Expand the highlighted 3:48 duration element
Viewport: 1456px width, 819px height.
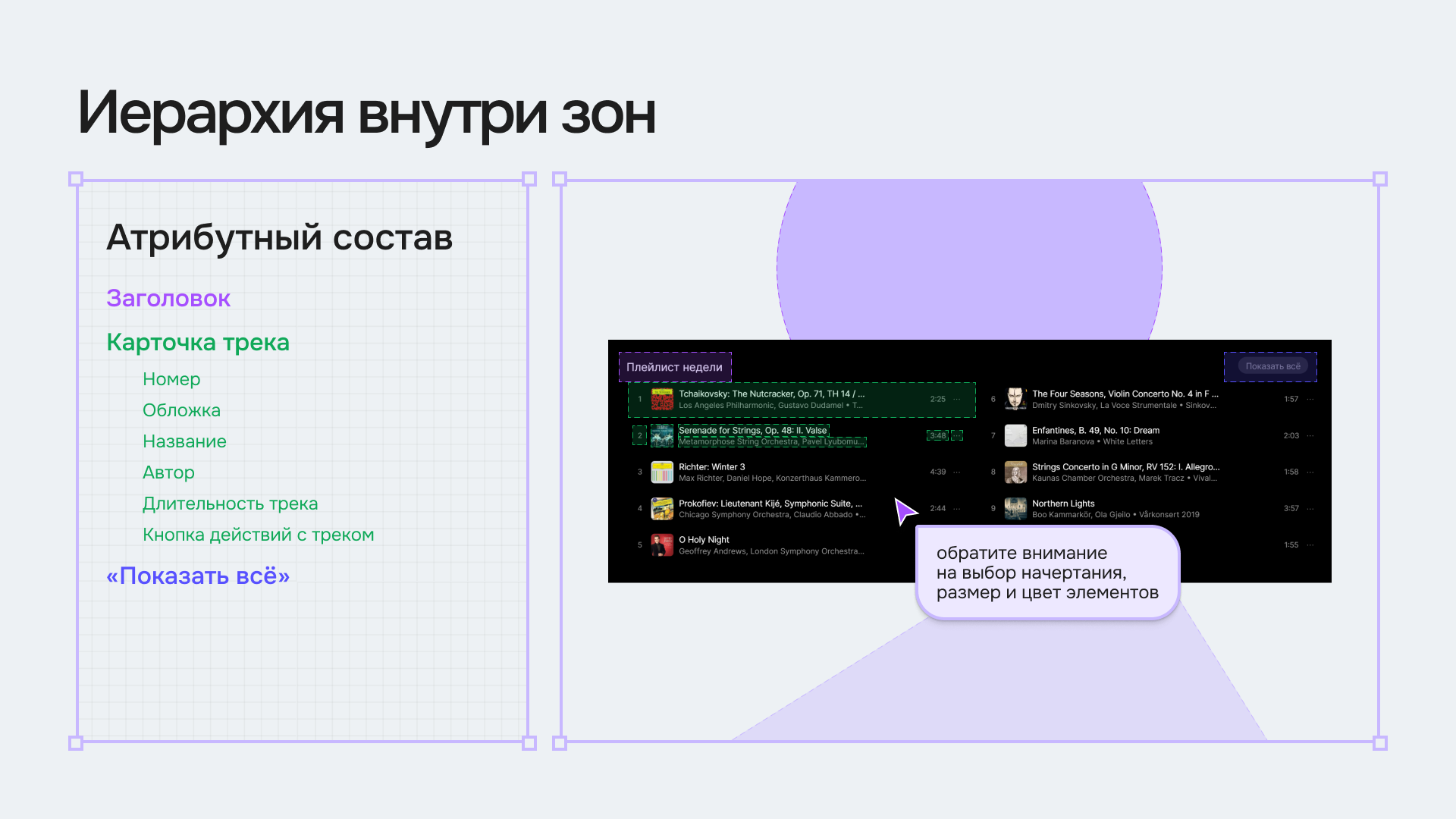point(938,435)
